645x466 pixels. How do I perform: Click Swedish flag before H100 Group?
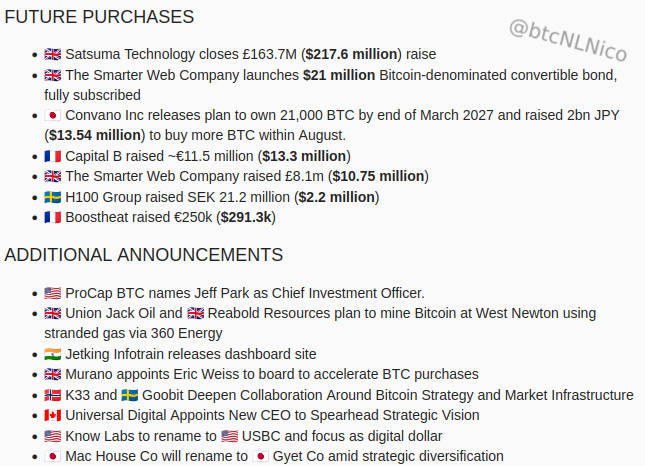pyautogui.click(x=53, y=197)
